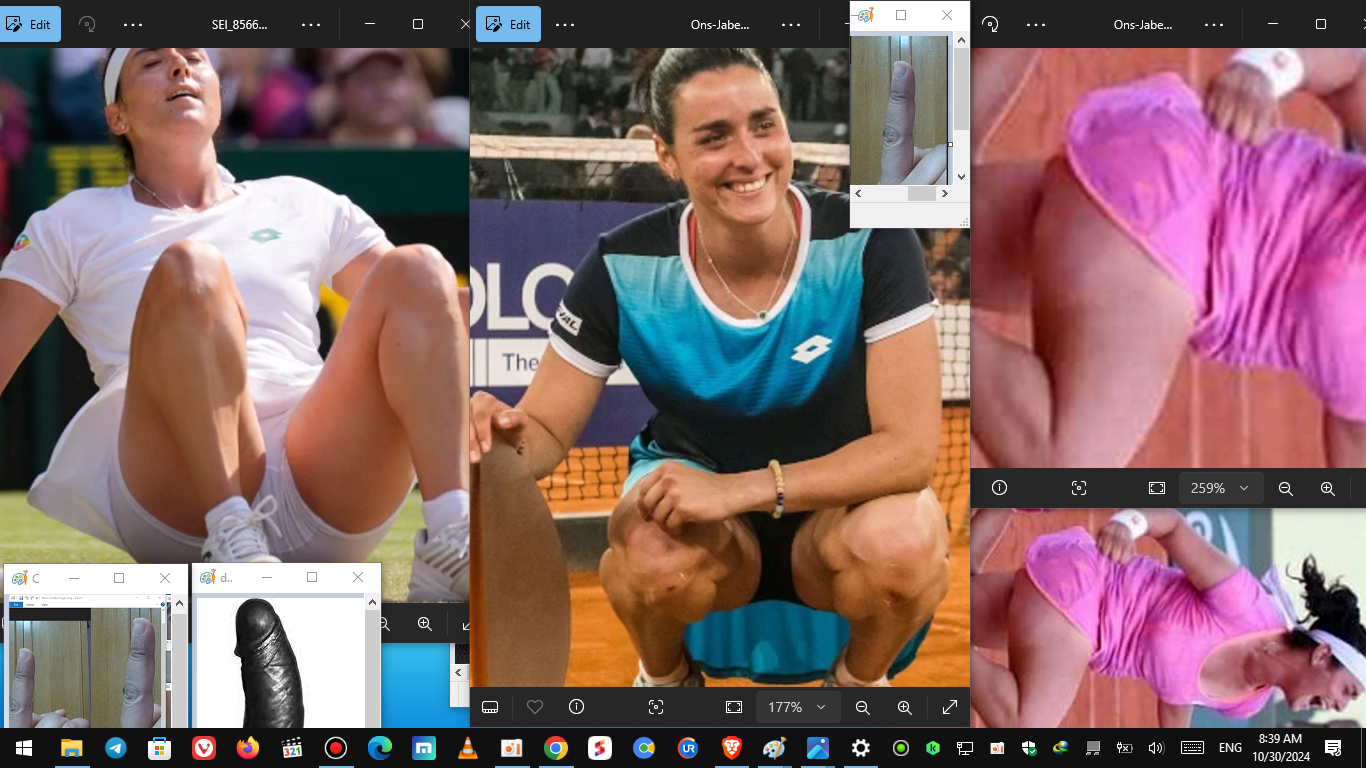Image resolution: width=1366 pixels, height=768 pixels.
Task: Expand the 177% zoom dropdown
Action: point(821,707)
